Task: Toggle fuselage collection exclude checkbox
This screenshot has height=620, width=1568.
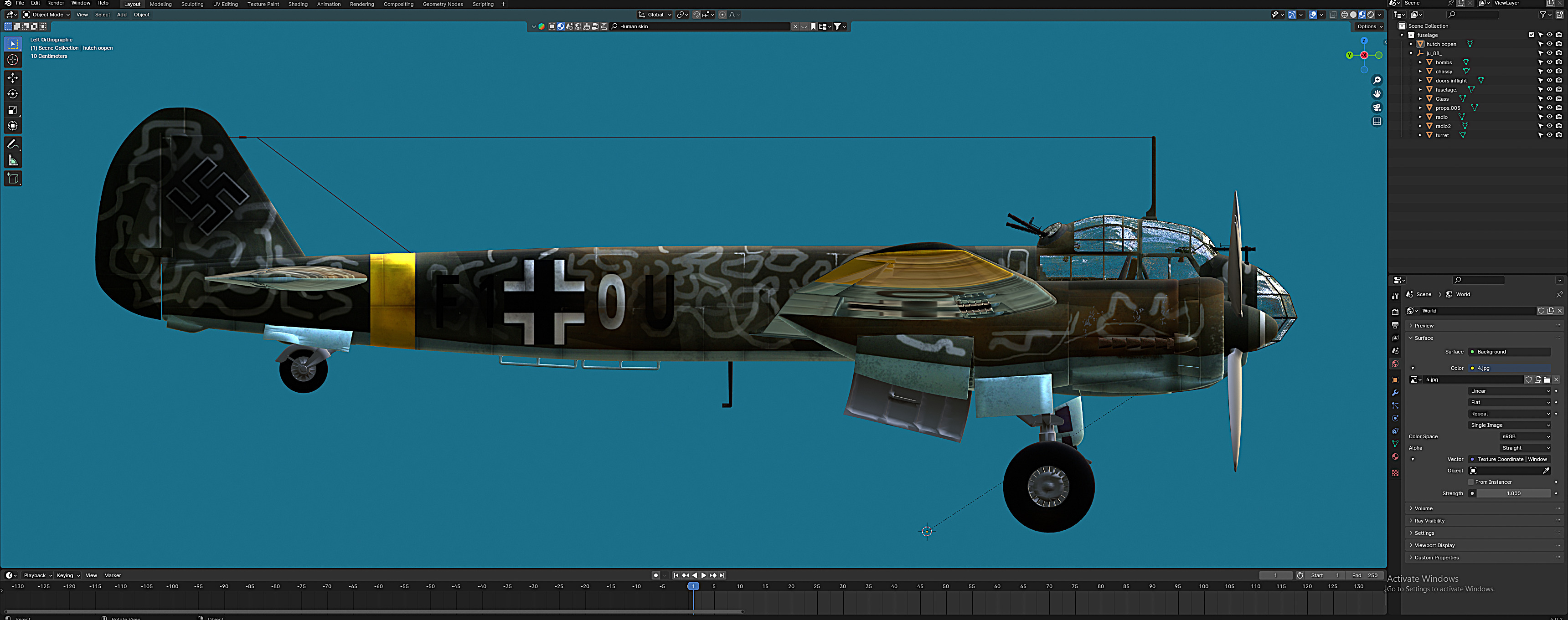Action: [1532, 35]
